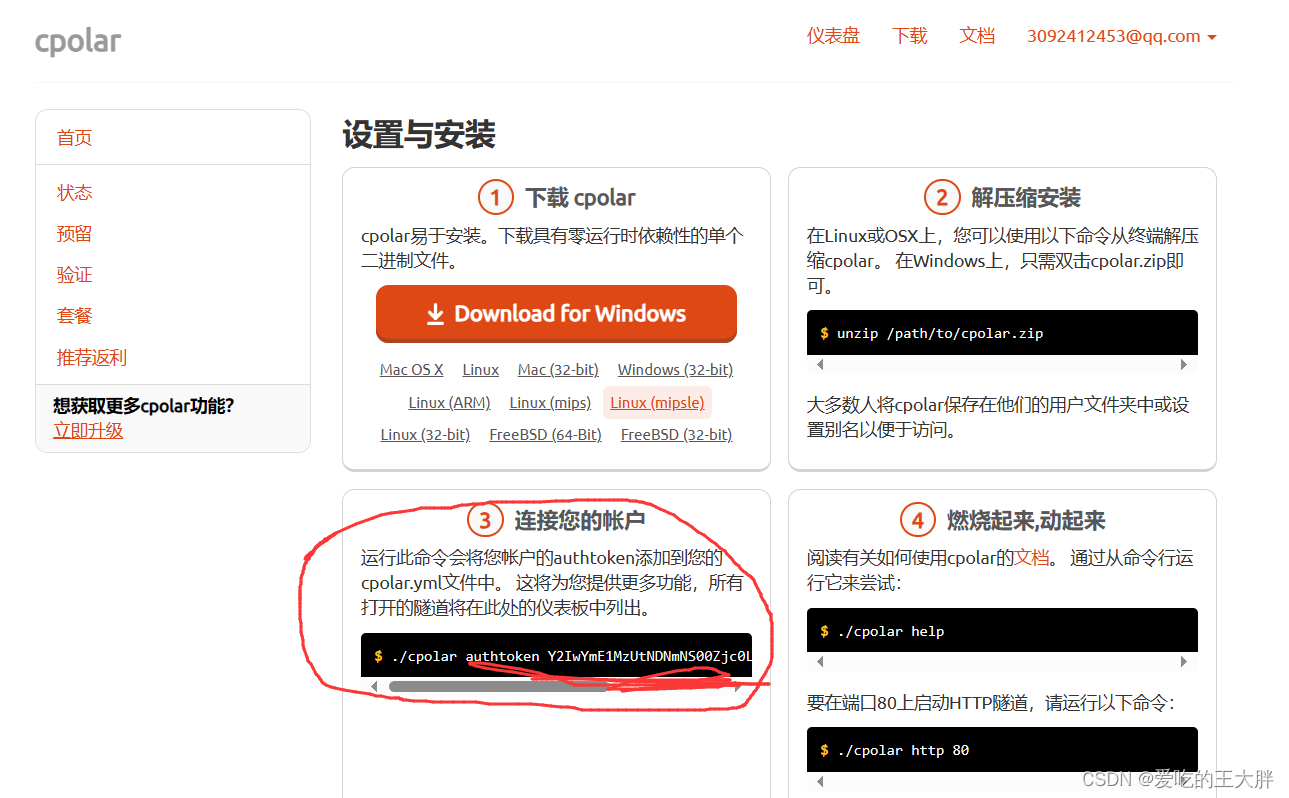Open the 仪表盘 menu item
The height and width of the screenshot is (798, 1289).
832,35
